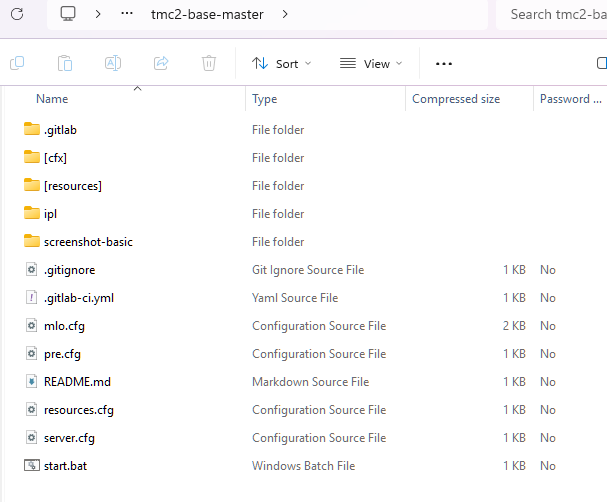Click the 1 KB size of README.md
Image resolution: width=607 pixels, height=502 pixels.
coord(514,382)
